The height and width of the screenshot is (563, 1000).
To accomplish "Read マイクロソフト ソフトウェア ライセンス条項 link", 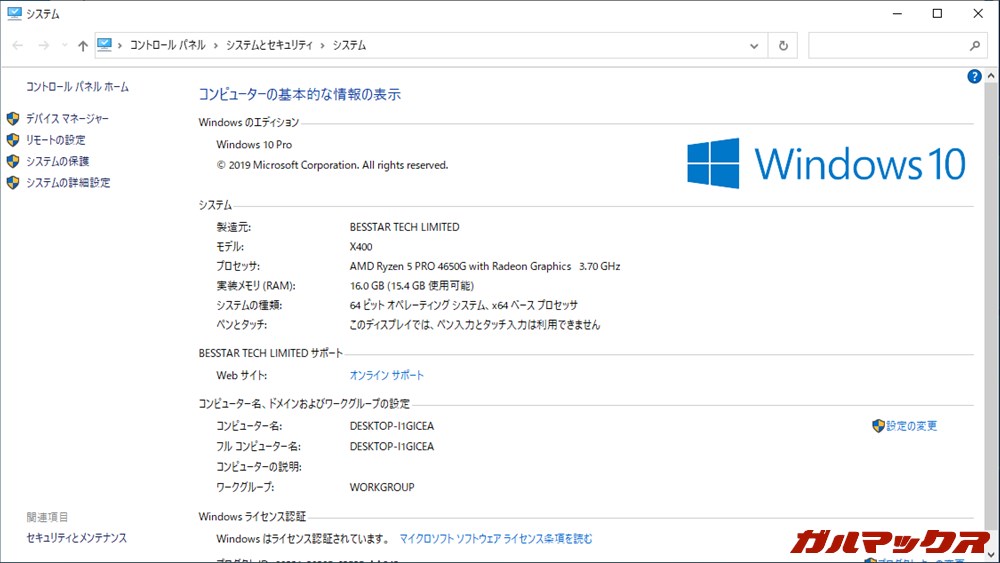I will (496, 539).
